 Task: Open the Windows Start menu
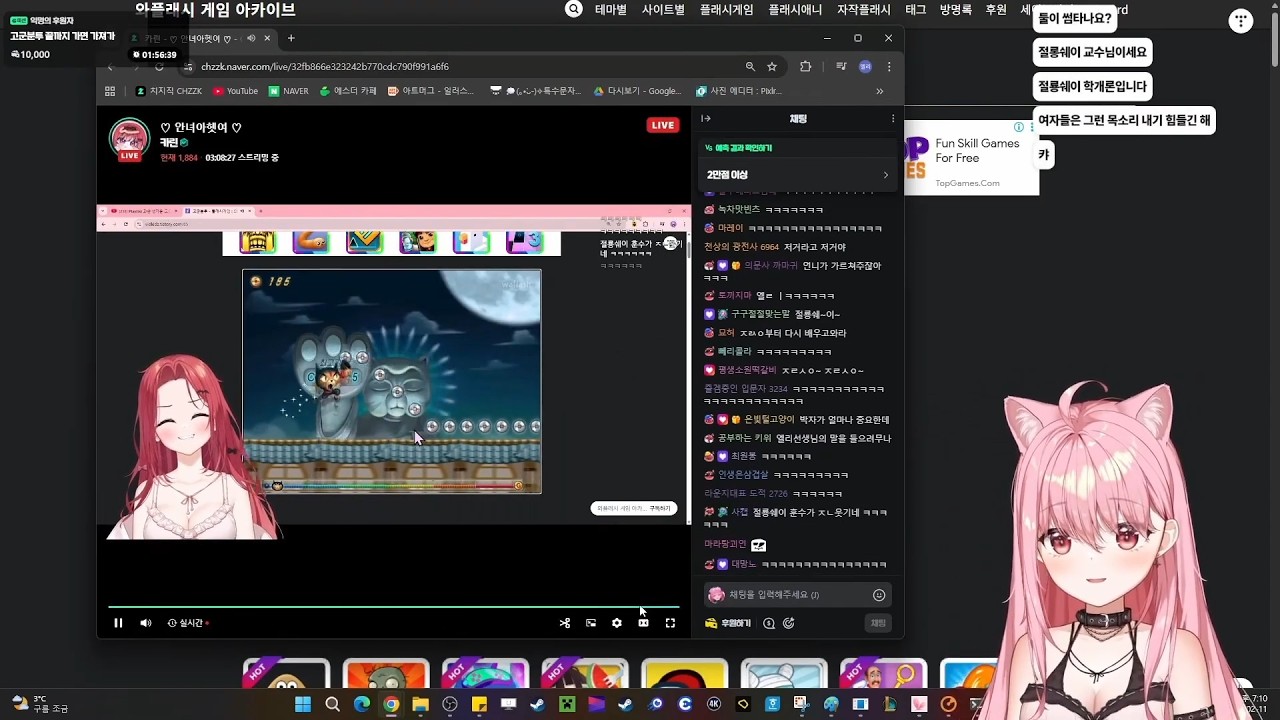(303, 704)
